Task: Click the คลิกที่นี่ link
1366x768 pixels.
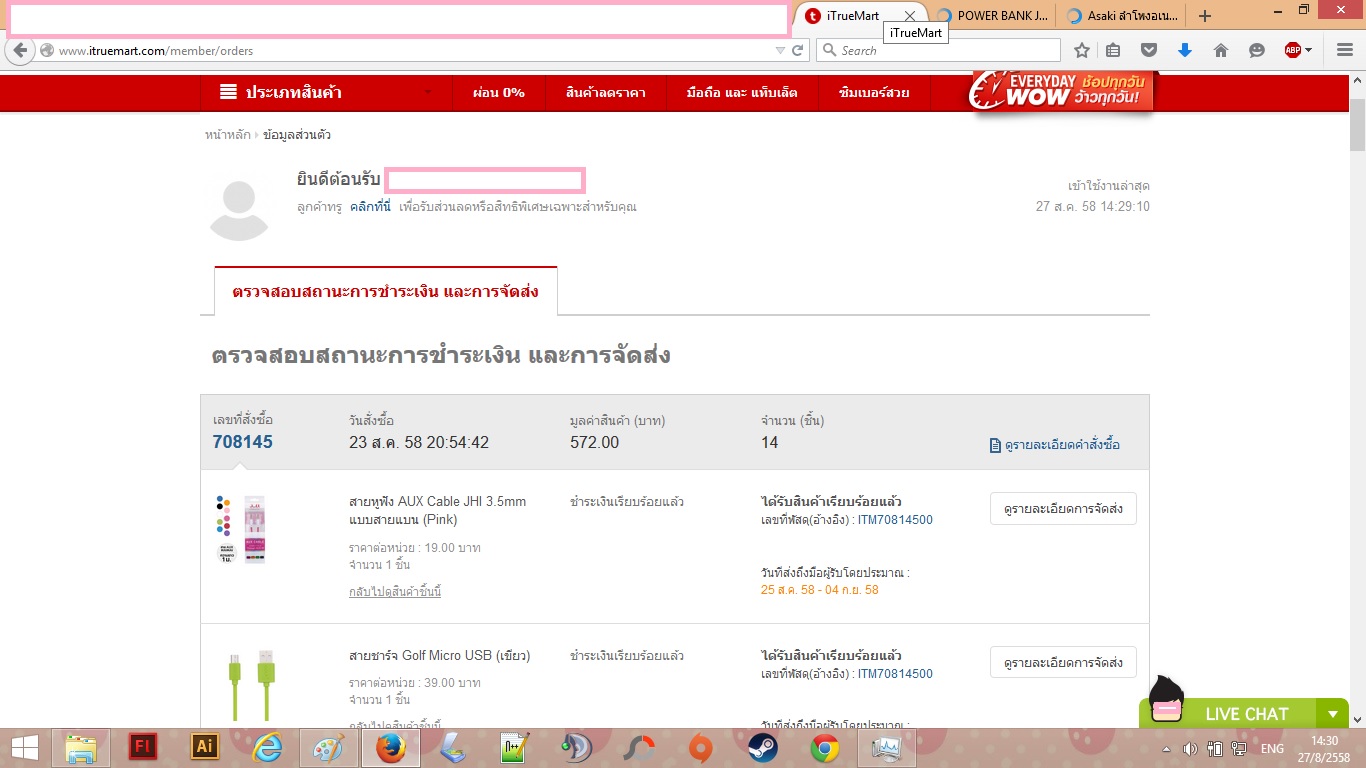Action: tap(370, 207)
